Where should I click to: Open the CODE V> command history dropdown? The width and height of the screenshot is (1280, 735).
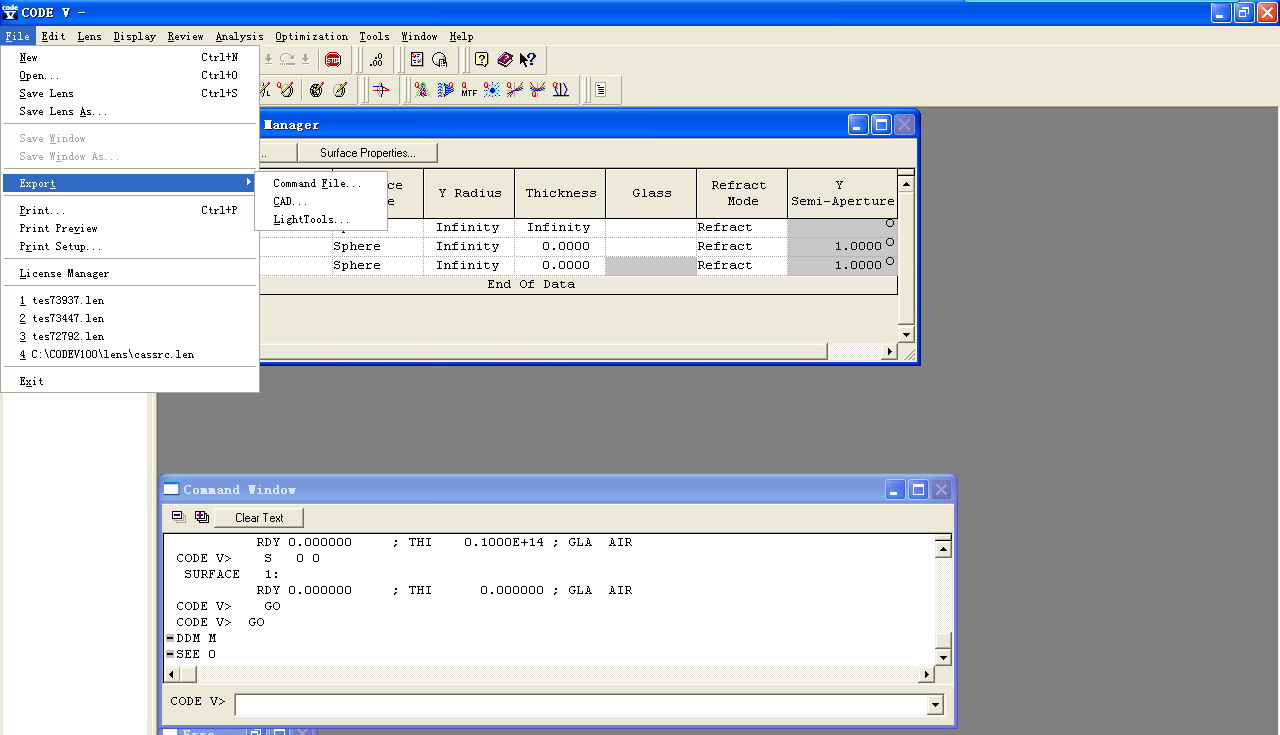(x=935, y=705)
